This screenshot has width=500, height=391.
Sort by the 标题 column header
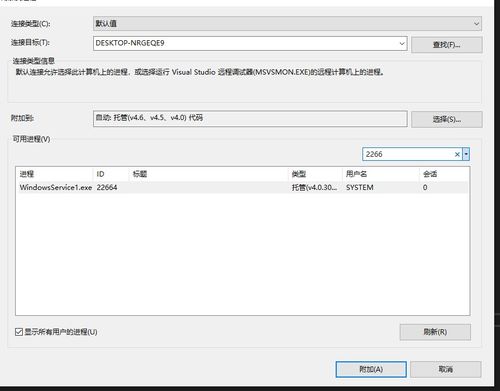click(209, 174)
